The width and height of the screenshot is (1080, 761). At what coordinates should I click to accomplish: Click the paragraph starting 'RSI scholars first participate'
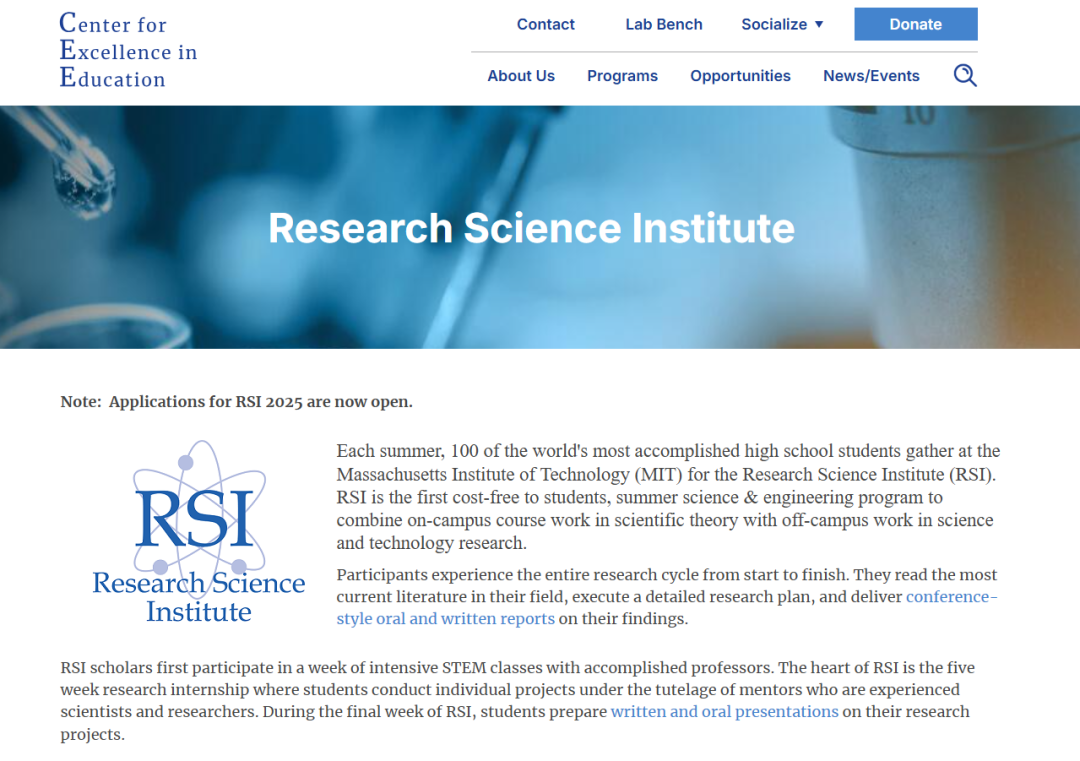pyautogui.click(x=517, y=700)
